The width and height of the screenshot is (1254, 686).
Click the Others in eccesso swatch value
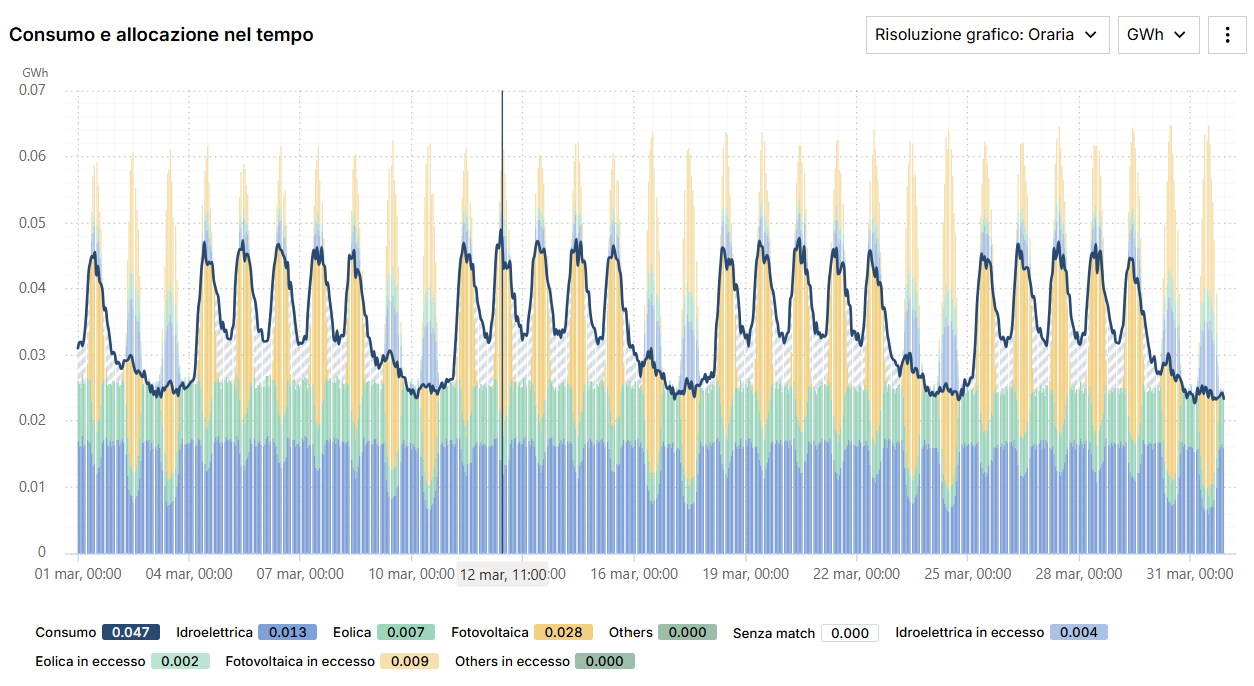[605, 661]
